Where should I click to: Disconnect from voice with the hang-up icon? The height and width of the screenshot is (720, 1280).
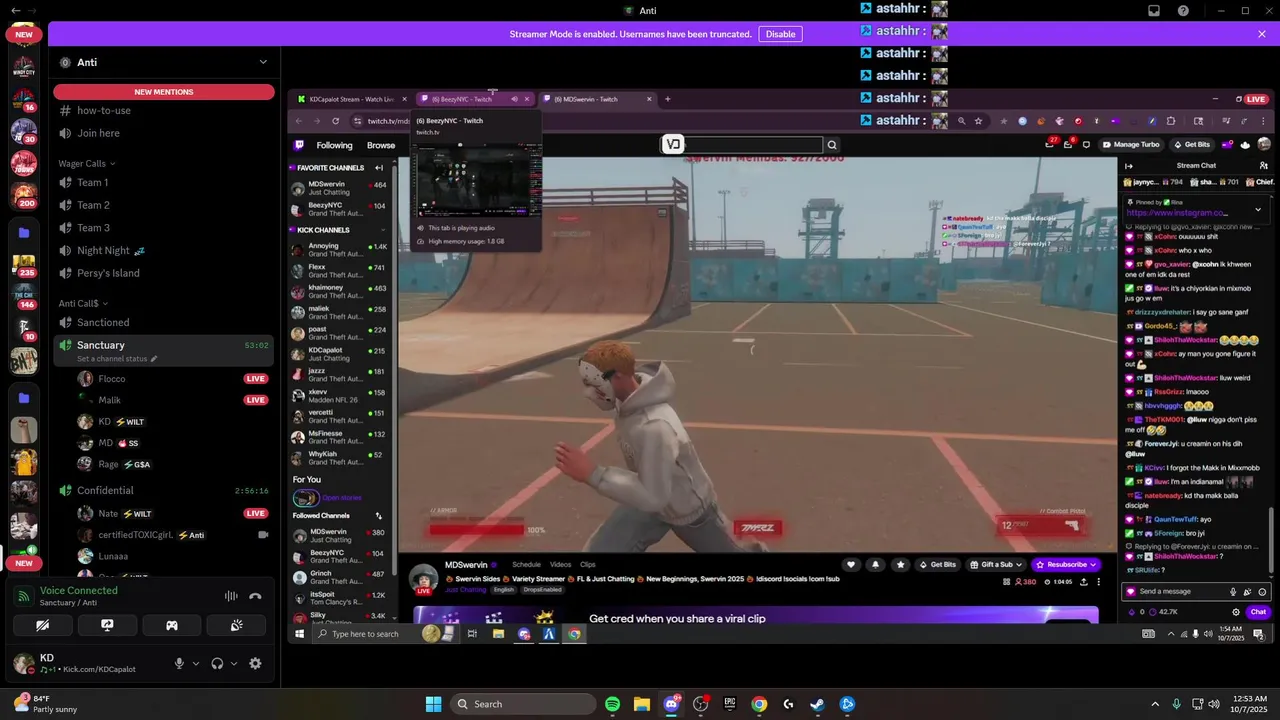coord(255,596)
